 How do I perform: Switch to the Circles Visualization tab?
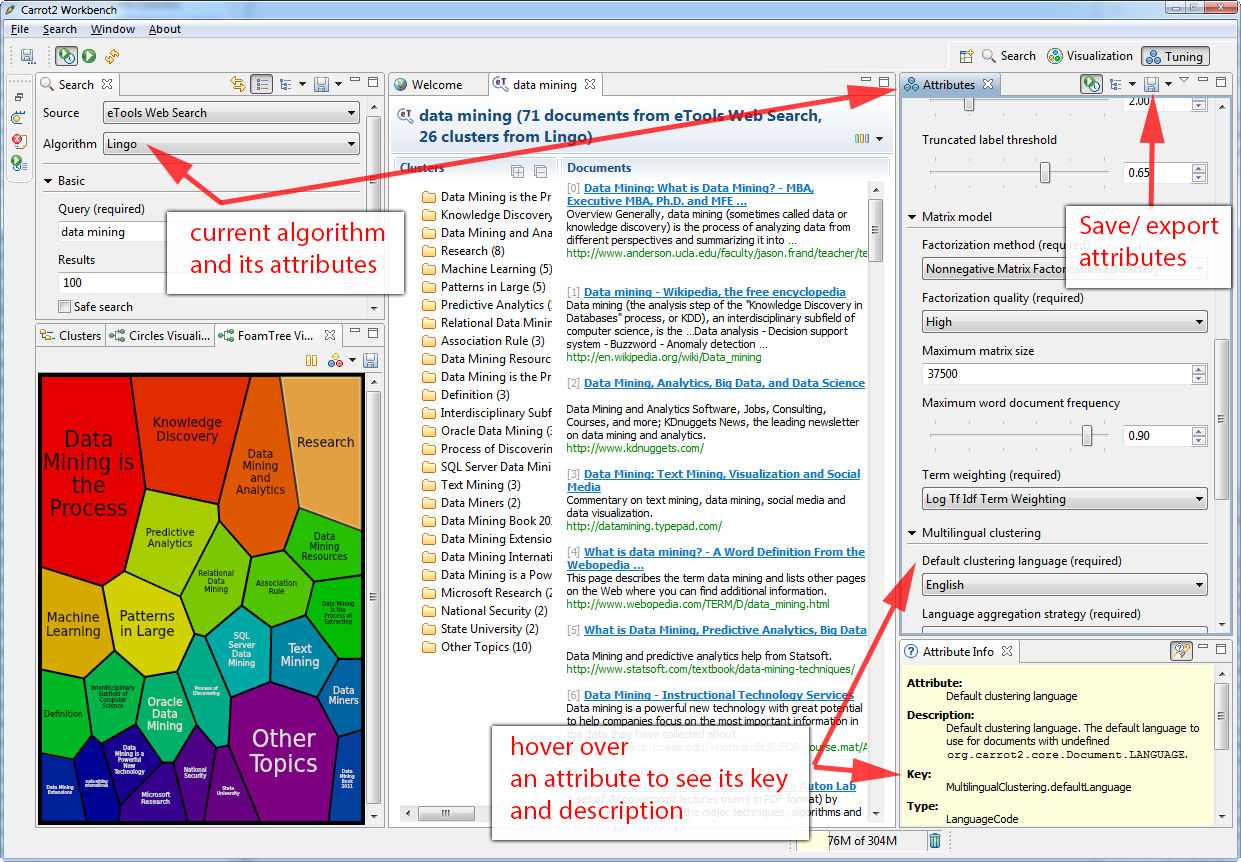[x=160, y=336]
